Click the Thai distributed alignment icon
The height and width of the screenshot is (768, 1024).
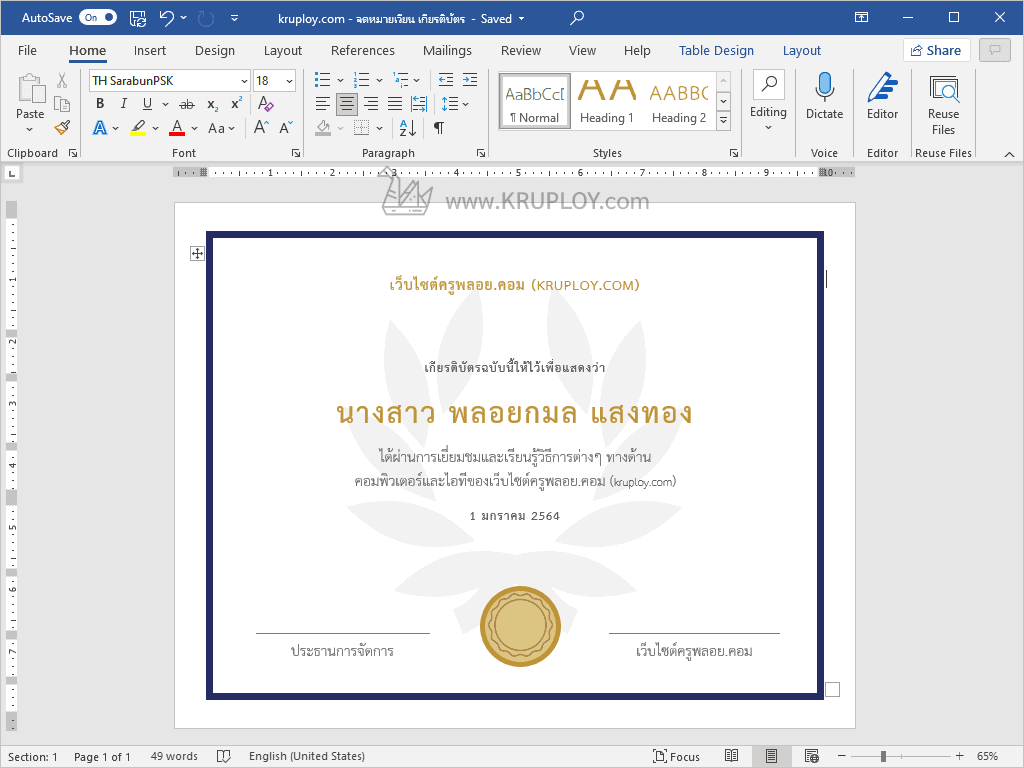coord(419,103)
